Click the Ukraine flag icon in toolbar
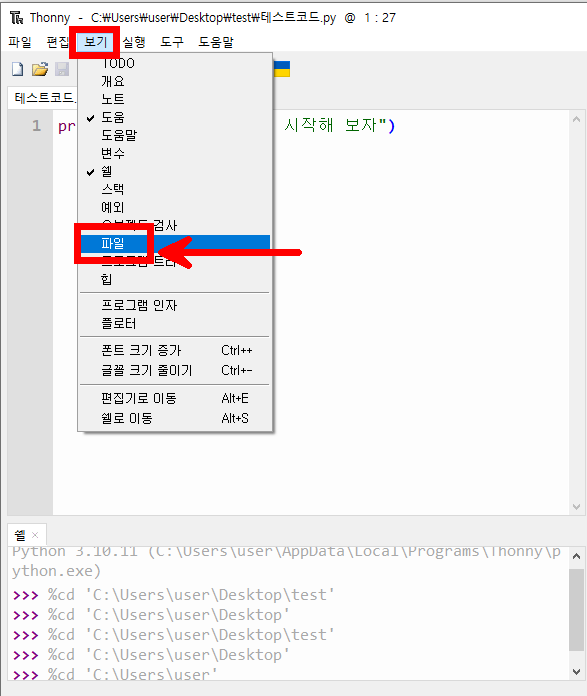The width and height of the screenshot is (587, 696). pyautogui.click(x=282, y=69)
